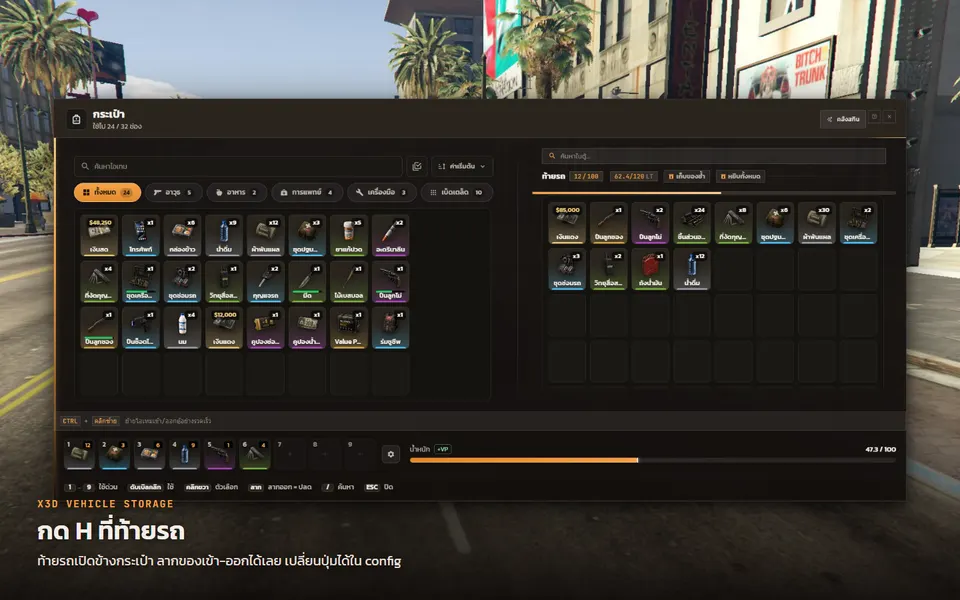Open the อาหาร food tab
This screenshot has width=960, height=600.
[236, 192]
